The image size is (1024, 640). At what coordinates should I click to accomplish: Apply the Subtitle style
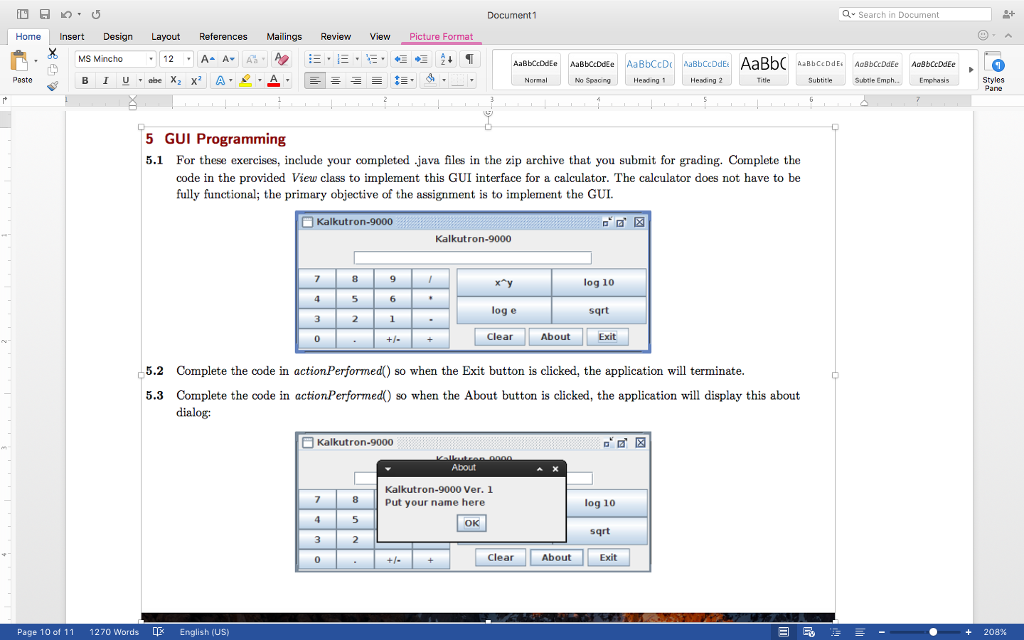tap(820, 69)
